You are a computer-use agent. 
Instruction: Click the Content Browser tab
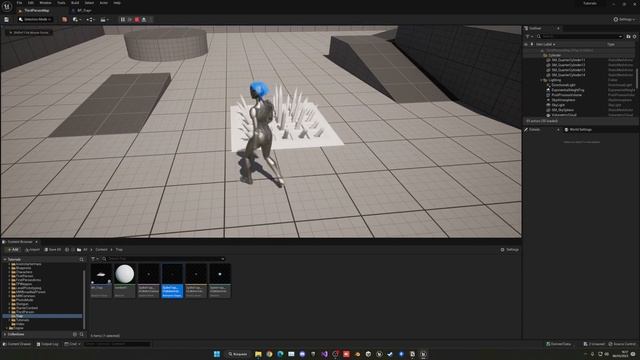coord(20,242)
